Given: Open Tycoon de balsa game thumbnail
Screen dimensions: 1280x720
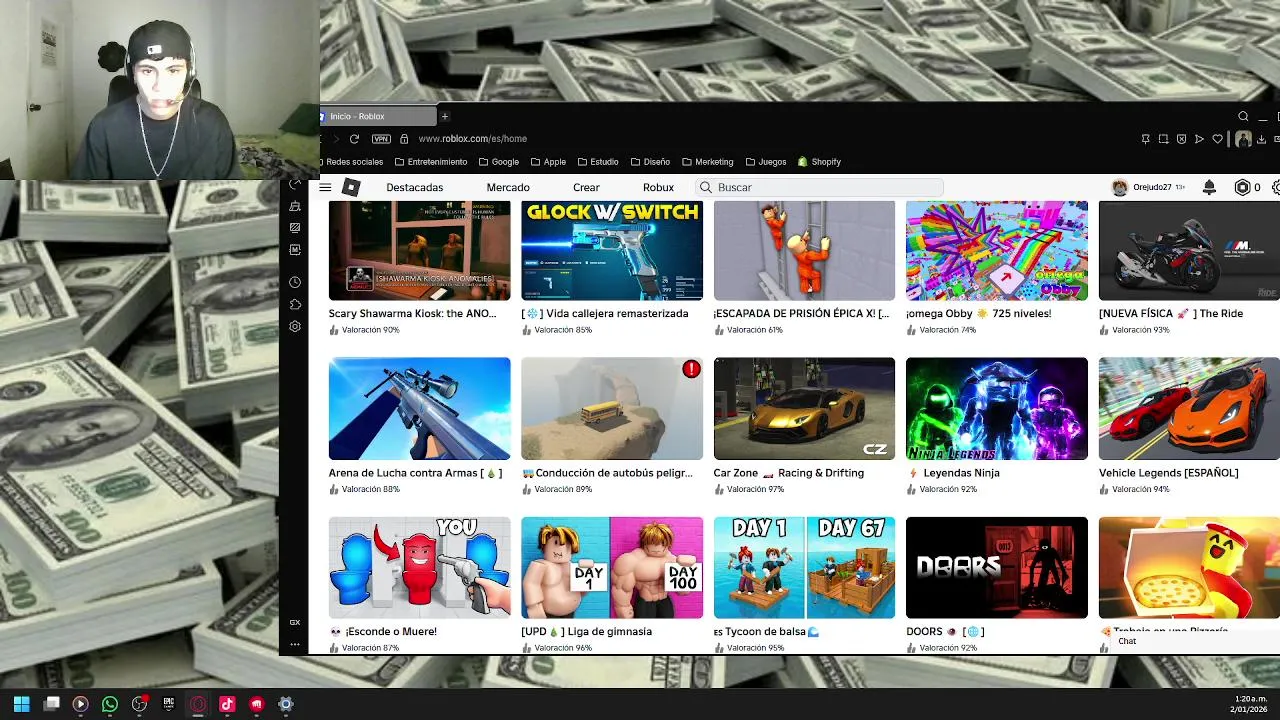Looking at the screenshot, I should coord(804,568).
